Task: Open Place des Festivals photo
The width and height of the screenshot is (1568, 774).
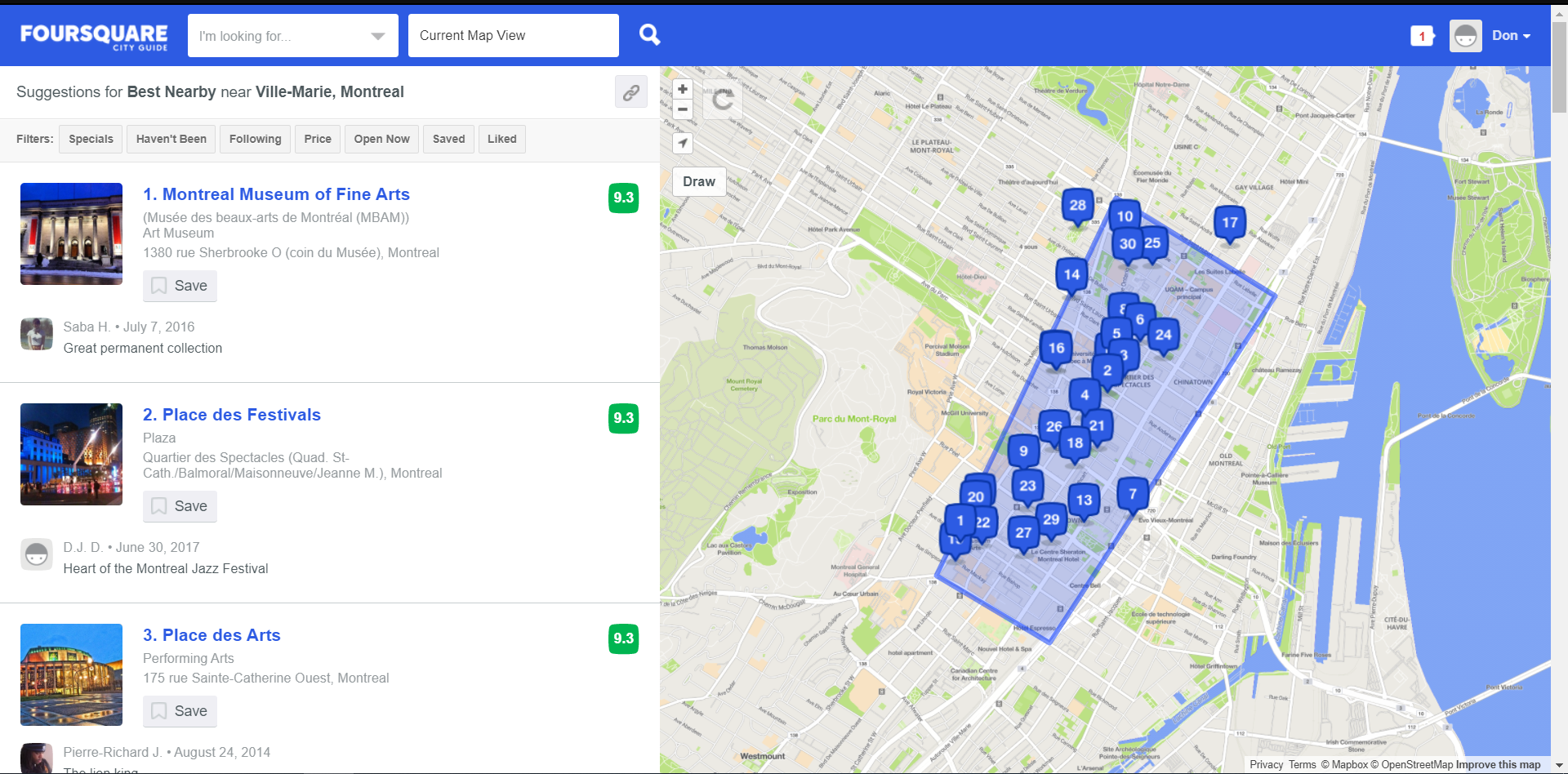Action: [x=71, y=454]
